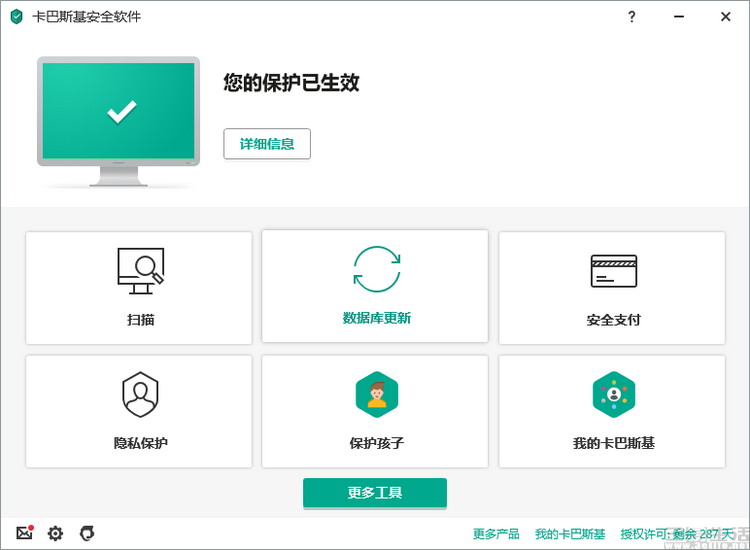Close the Kaspersky window

click(x=726, y=17)
